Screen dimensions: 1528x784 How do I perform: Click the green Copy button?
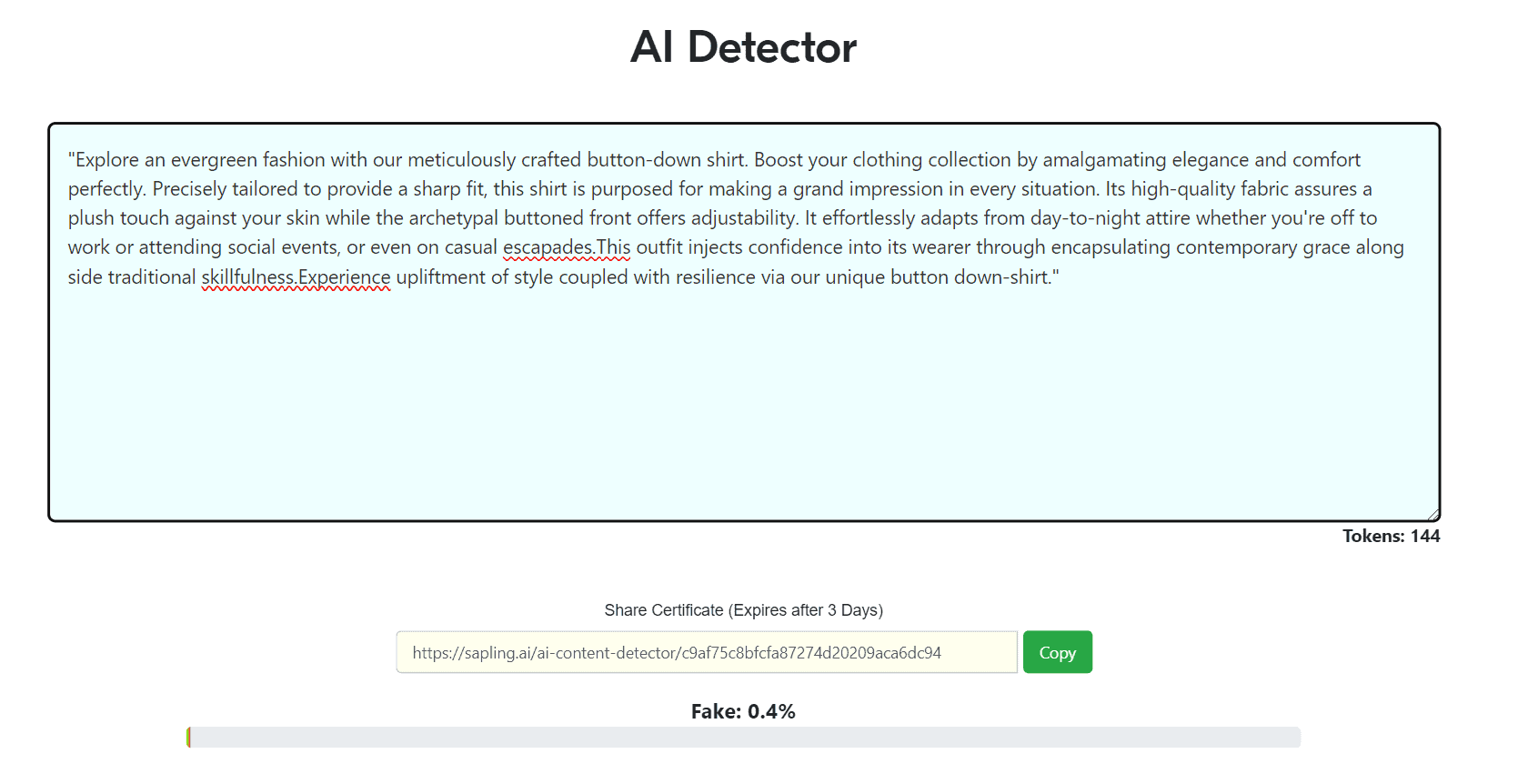1057,652
